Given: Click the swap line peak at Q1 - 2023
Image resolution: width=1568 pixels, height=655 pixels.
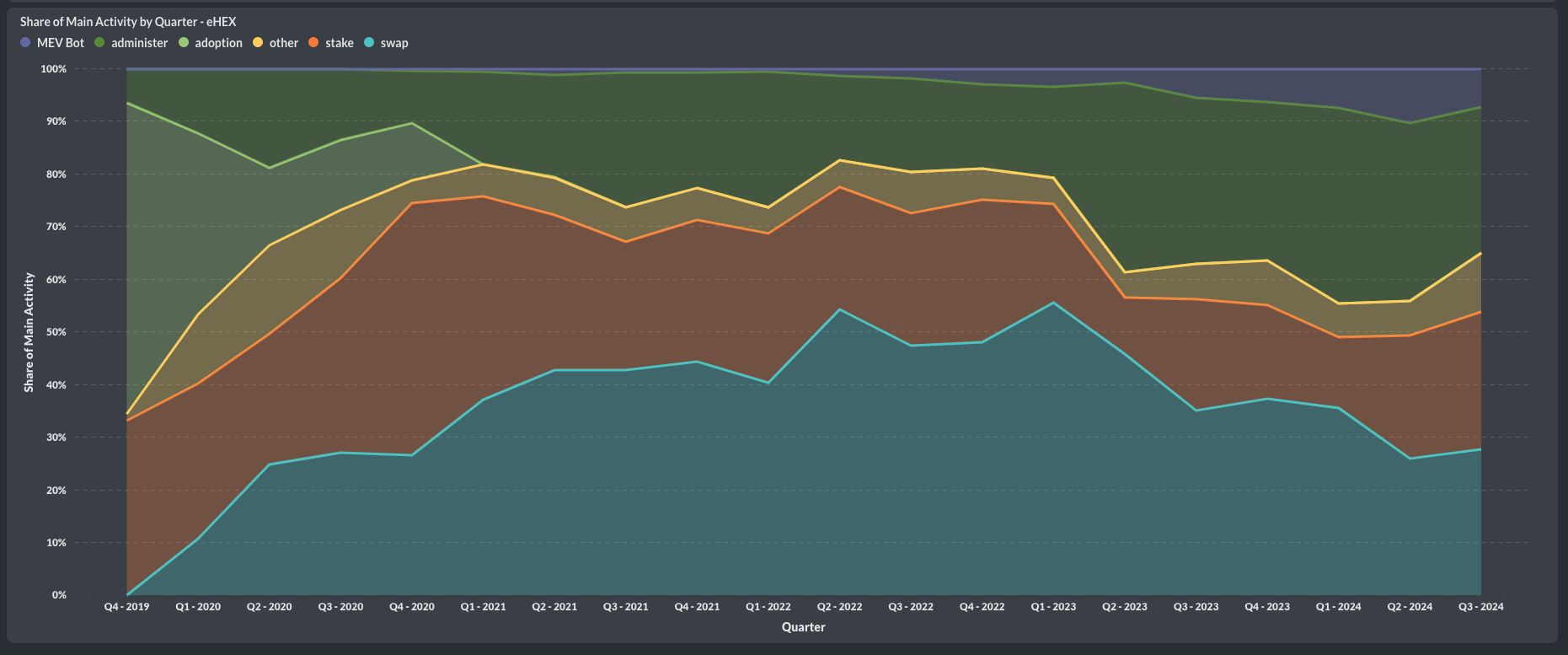Looking at the screenshot, I should (1053, 303).
